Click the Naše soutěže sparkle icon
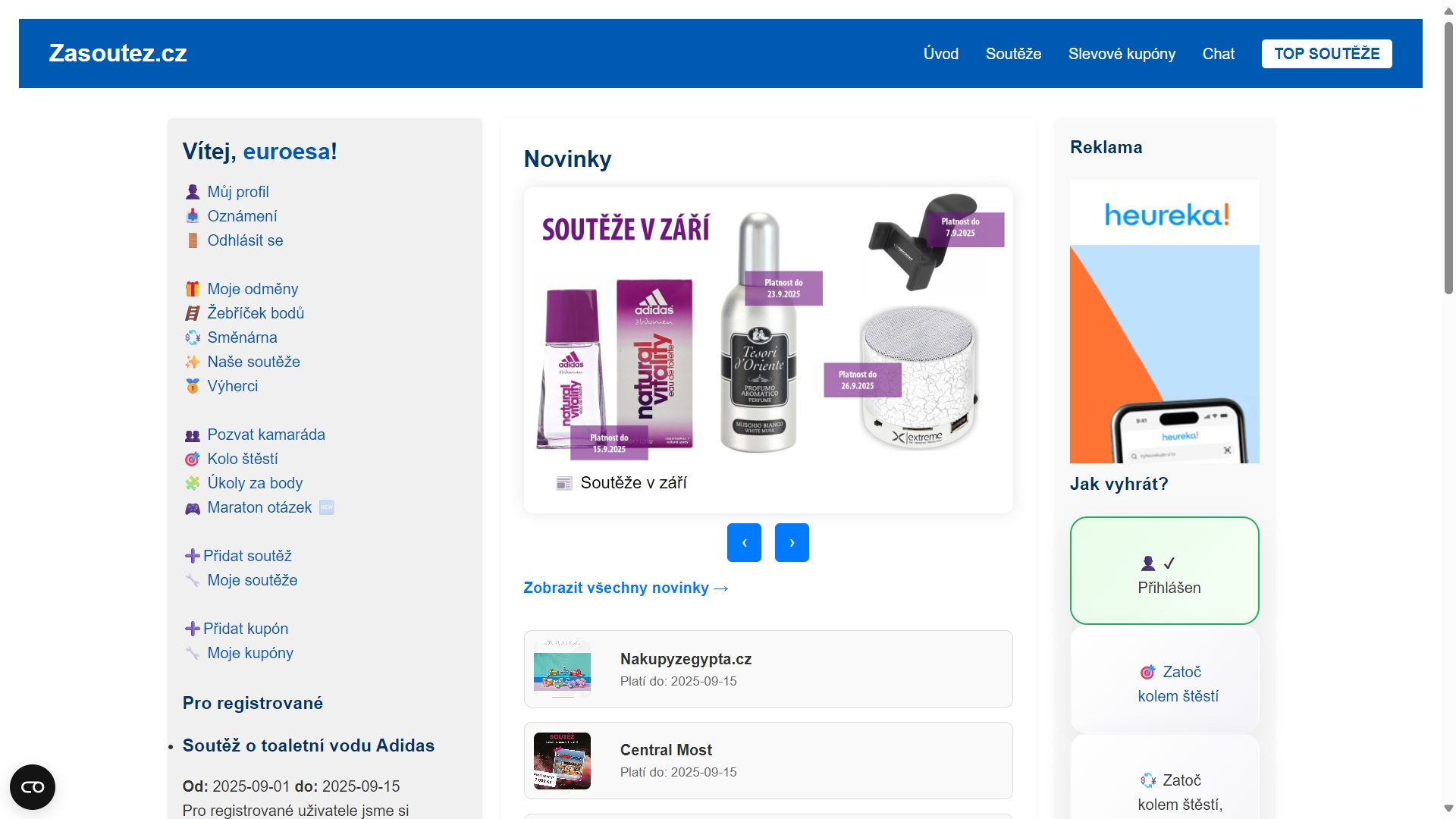The width and height of the screenshot is (1456, 819). point(193,362)
